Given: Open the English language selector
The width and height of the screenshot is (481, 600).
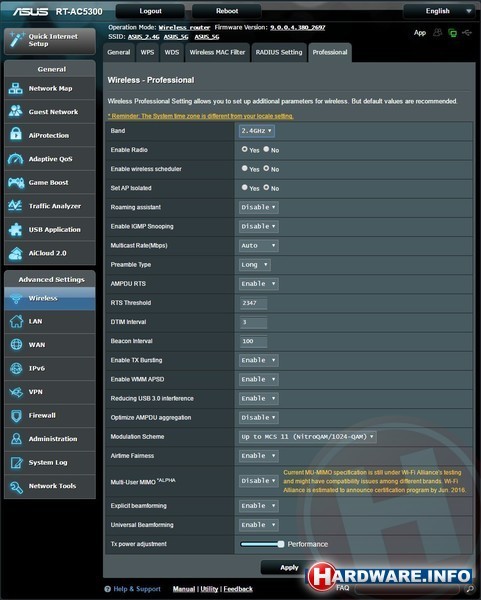Looking at the screenshot, I should [x=440, y=11].
